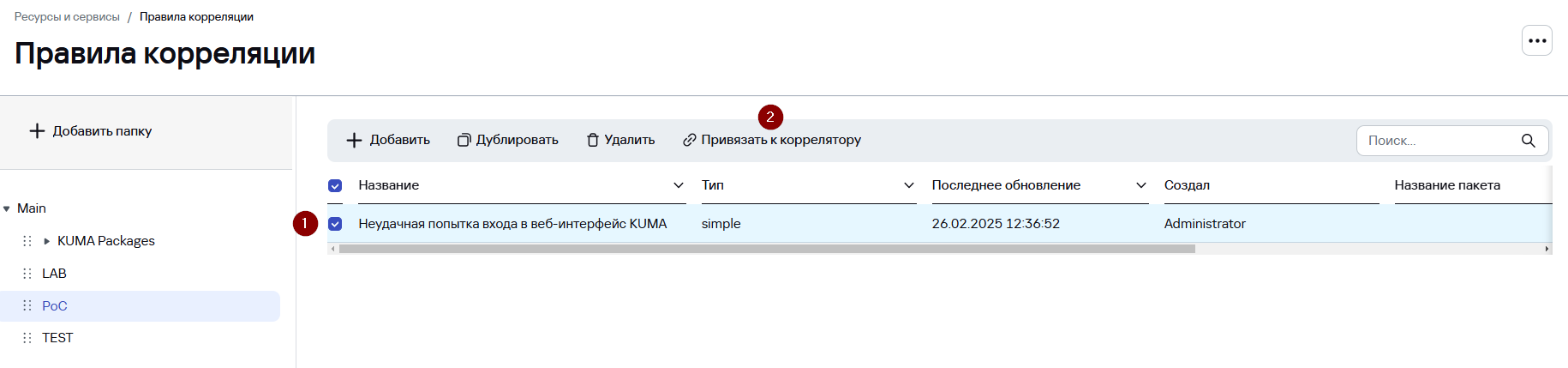The image size is (1568, 368).
Task: Uncheck the Неудачная попытка входа rule checkbox
Action: 335,224
